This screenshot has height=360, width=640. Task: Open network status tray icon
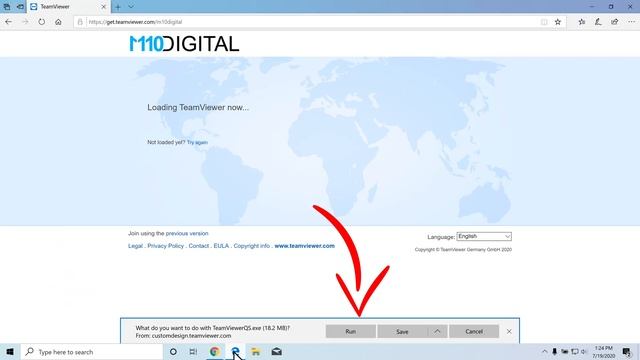point(575,351)
